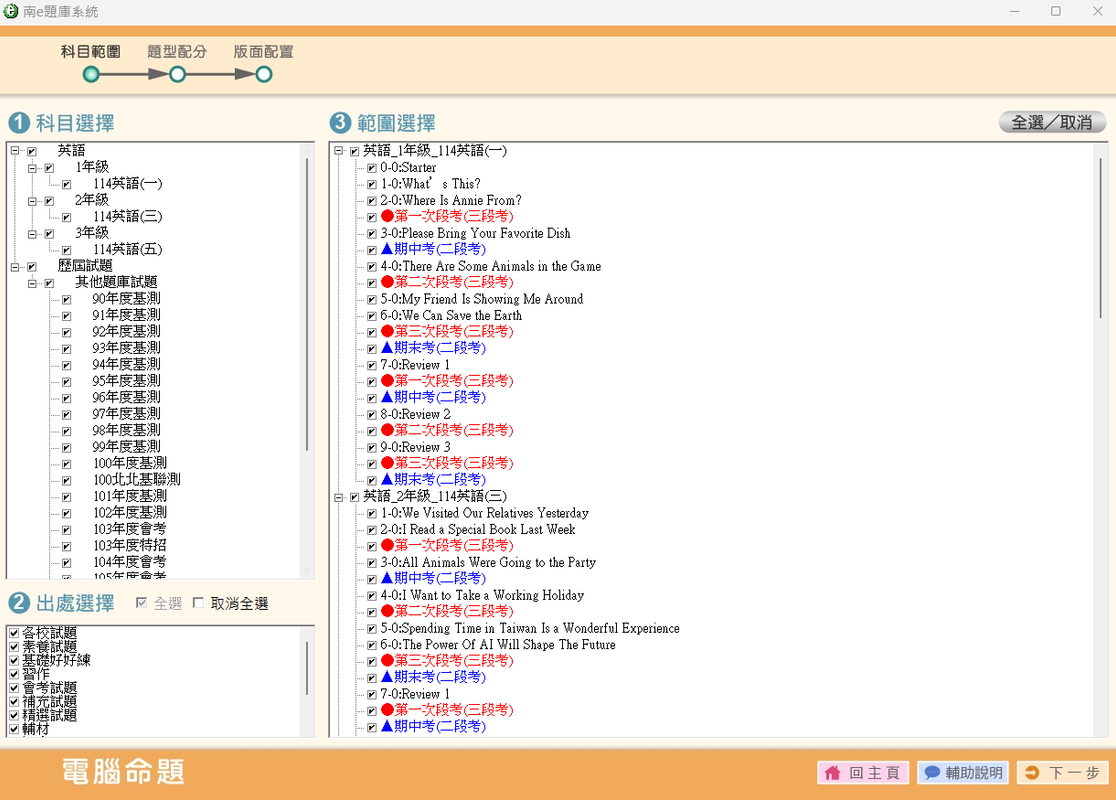Select 5-0:My Friend Is Showing Me Around
Viewport: 1116px width, 800px height.
[482, 300]
